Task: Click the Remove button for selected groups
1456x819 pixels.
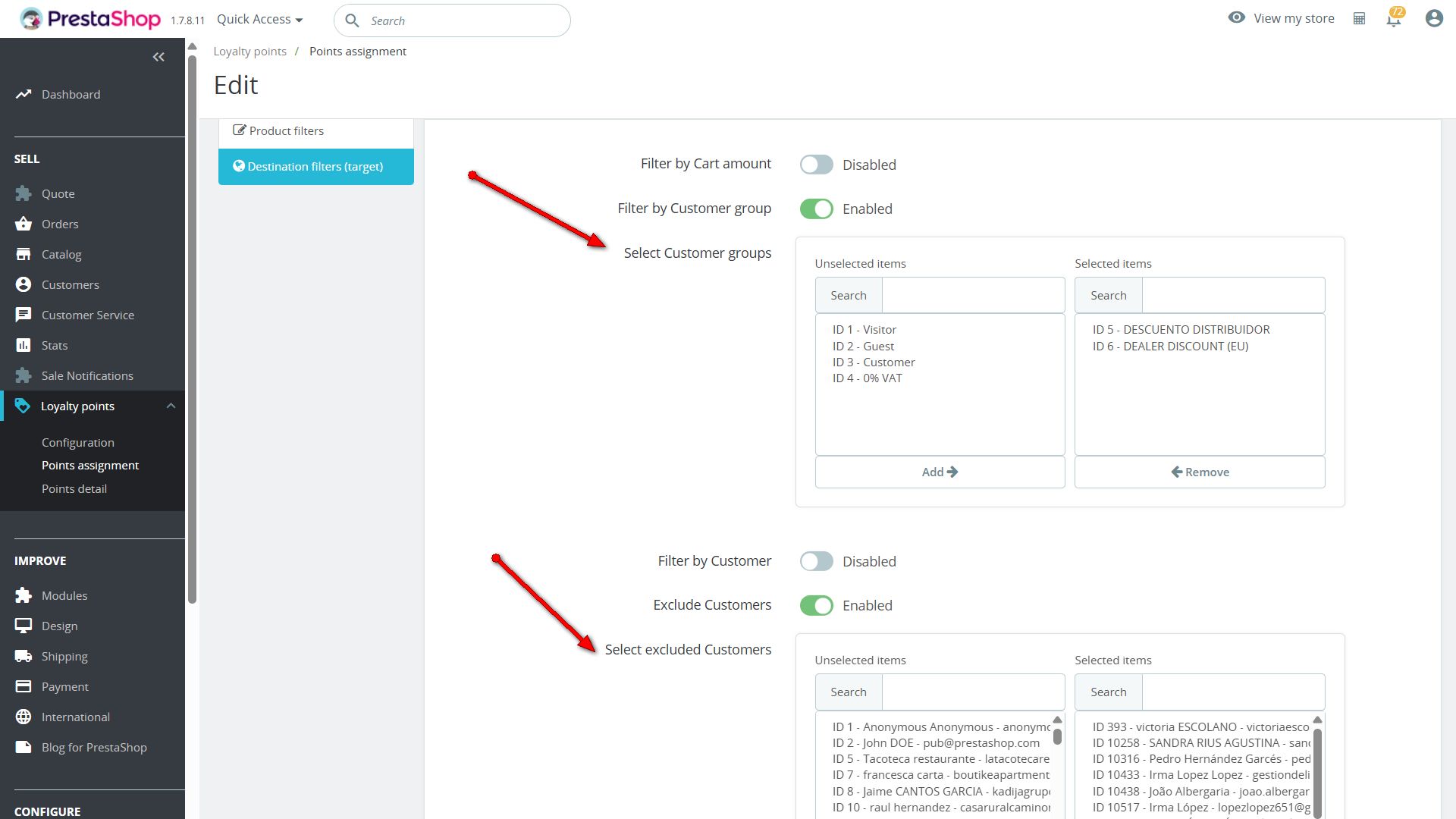Action: [x=1199, y=472]
